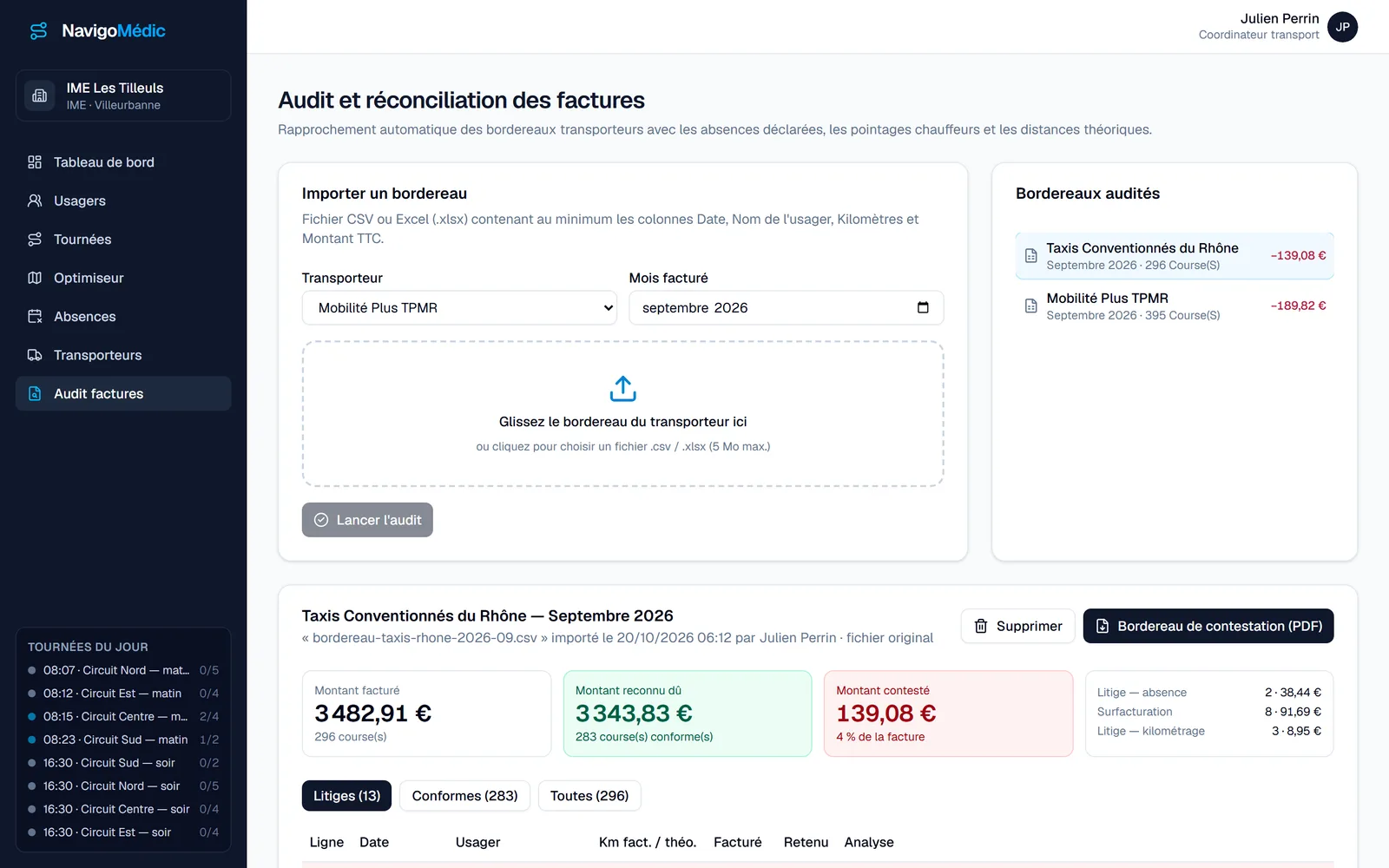Open the Optimiseur page
The image size is (1389, 868).
[x=123, y=278]
